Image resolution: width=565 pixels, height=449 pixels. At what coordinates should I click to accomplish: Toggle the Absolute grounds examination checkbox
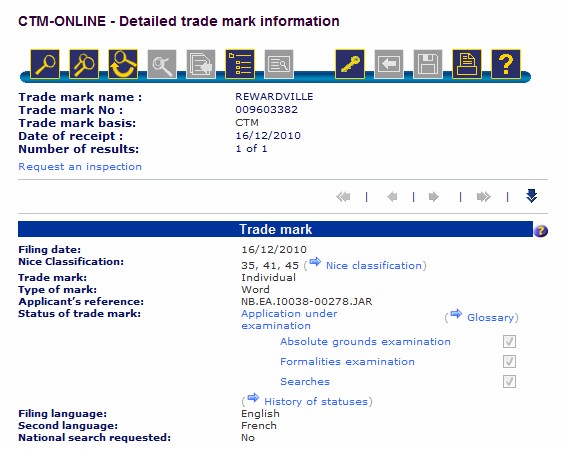pyautogui.click(x=509, y=341)
